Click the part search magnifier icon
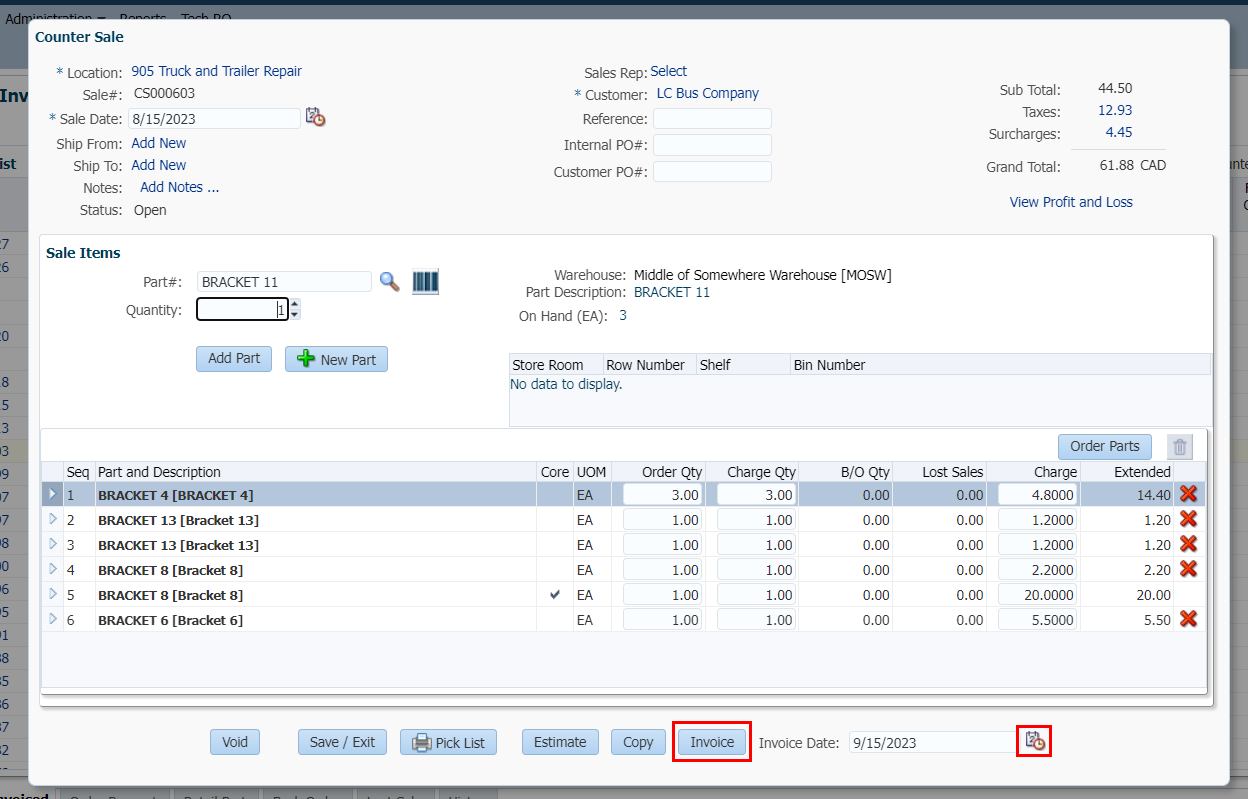The image size is (1248, 799). 389,282
